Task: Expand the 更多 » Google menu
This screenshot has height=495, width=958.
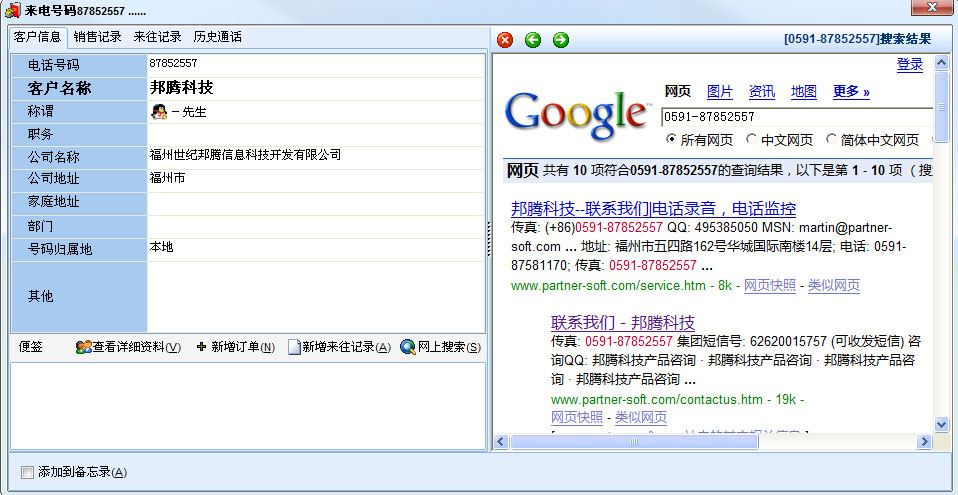Action: tap(851, 92)
